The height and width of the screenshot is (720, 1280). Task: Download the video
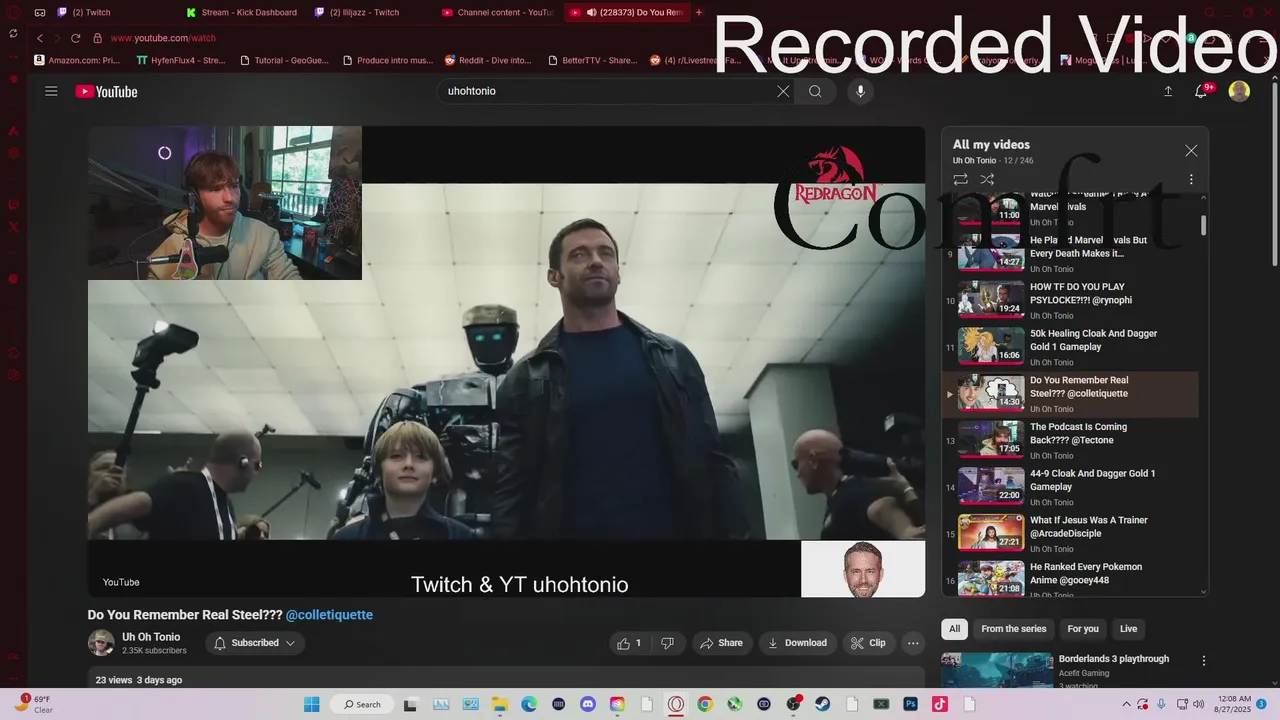[797, 643]
